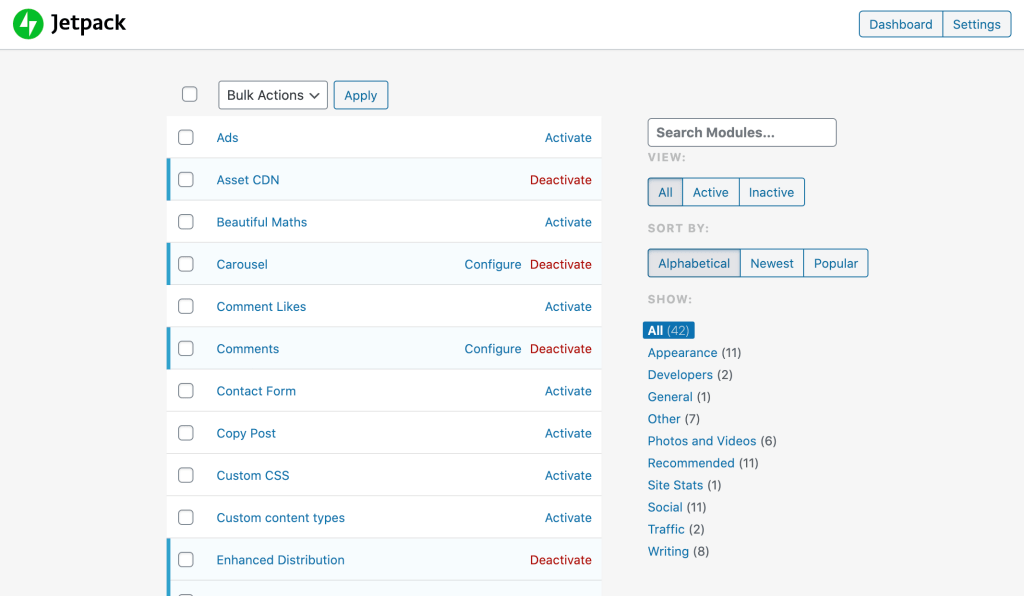The image size is (1024, 596).
Task: Open the Enhanced Distribution module link
Action: coord(280,560)
